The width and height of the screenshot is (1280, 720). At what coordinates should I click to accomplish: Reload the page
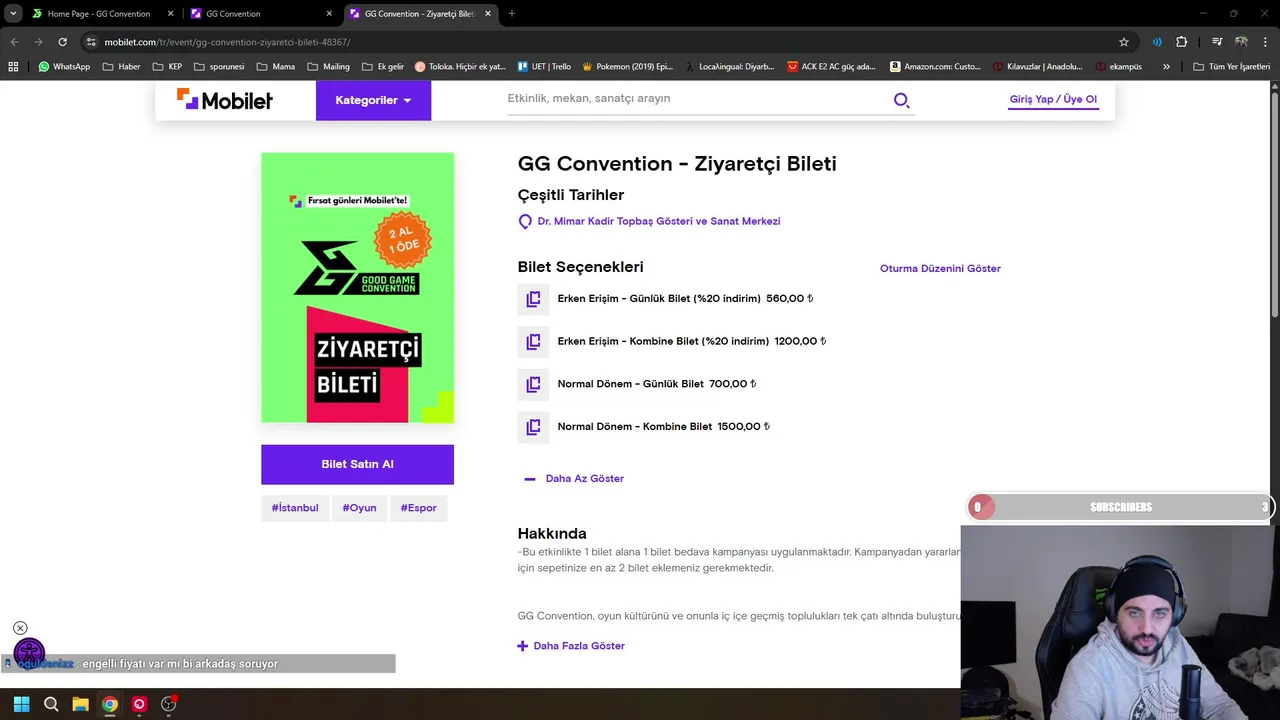pyautogui.click(x=62, y=42)
